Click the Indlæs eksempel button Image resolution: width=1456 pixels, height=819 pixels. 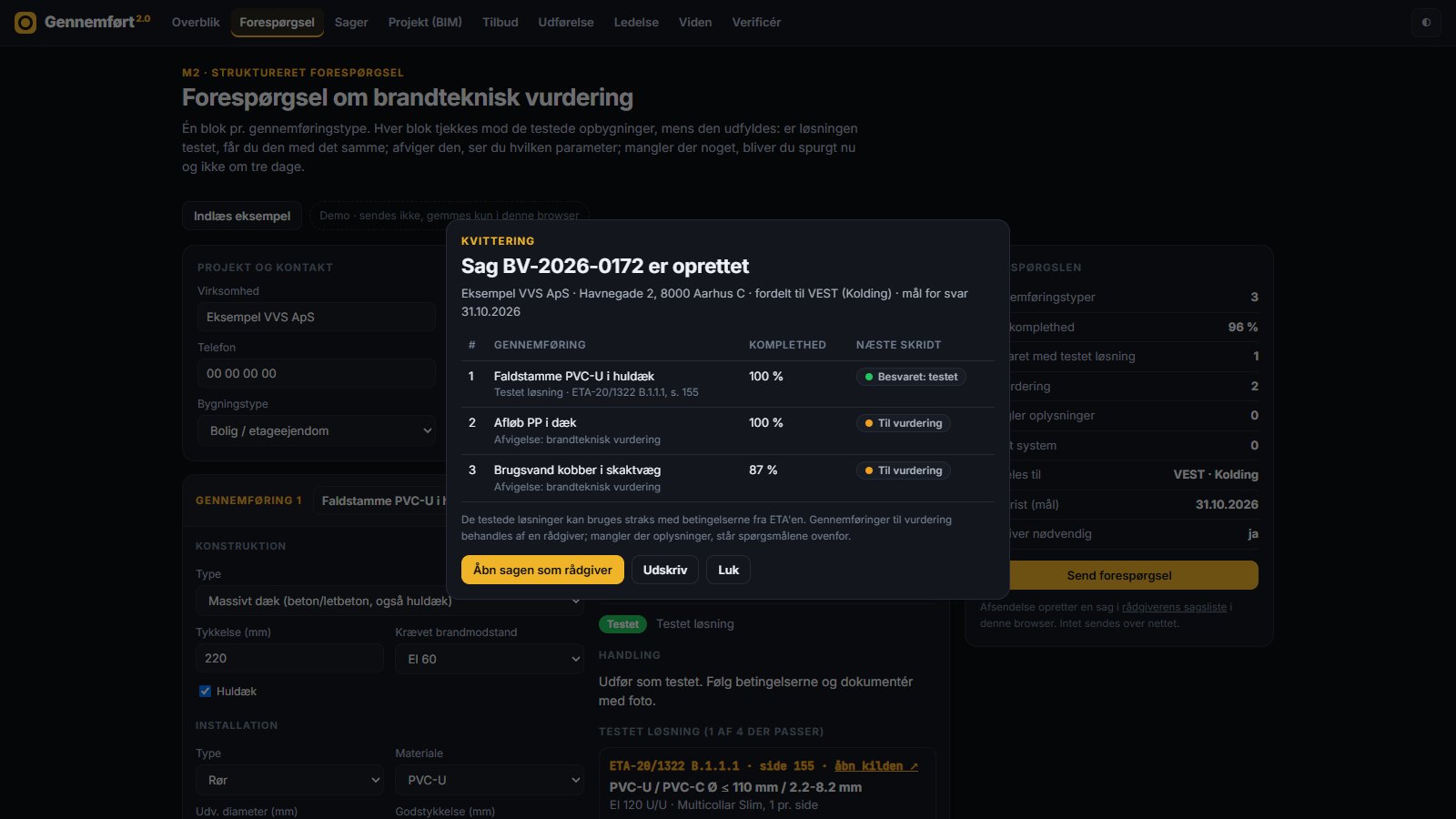pos(242,216)
